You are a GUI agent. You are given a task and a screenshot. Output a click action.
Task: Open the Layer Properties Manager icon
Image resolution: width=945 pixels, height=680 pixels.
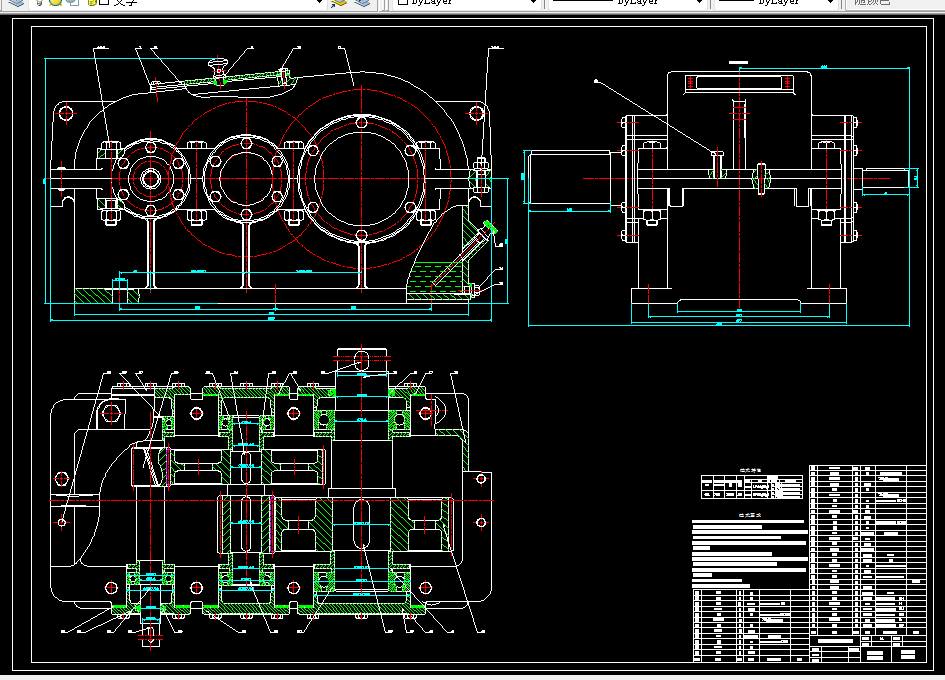(16, 2)
